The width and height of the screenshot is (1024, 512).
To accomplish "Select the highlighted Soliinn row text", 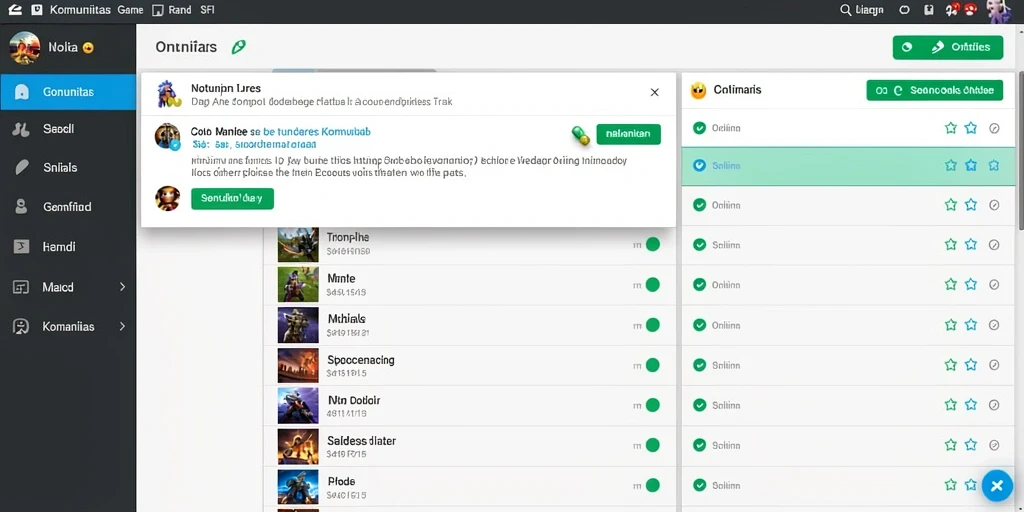I will [x=726, y=166].
